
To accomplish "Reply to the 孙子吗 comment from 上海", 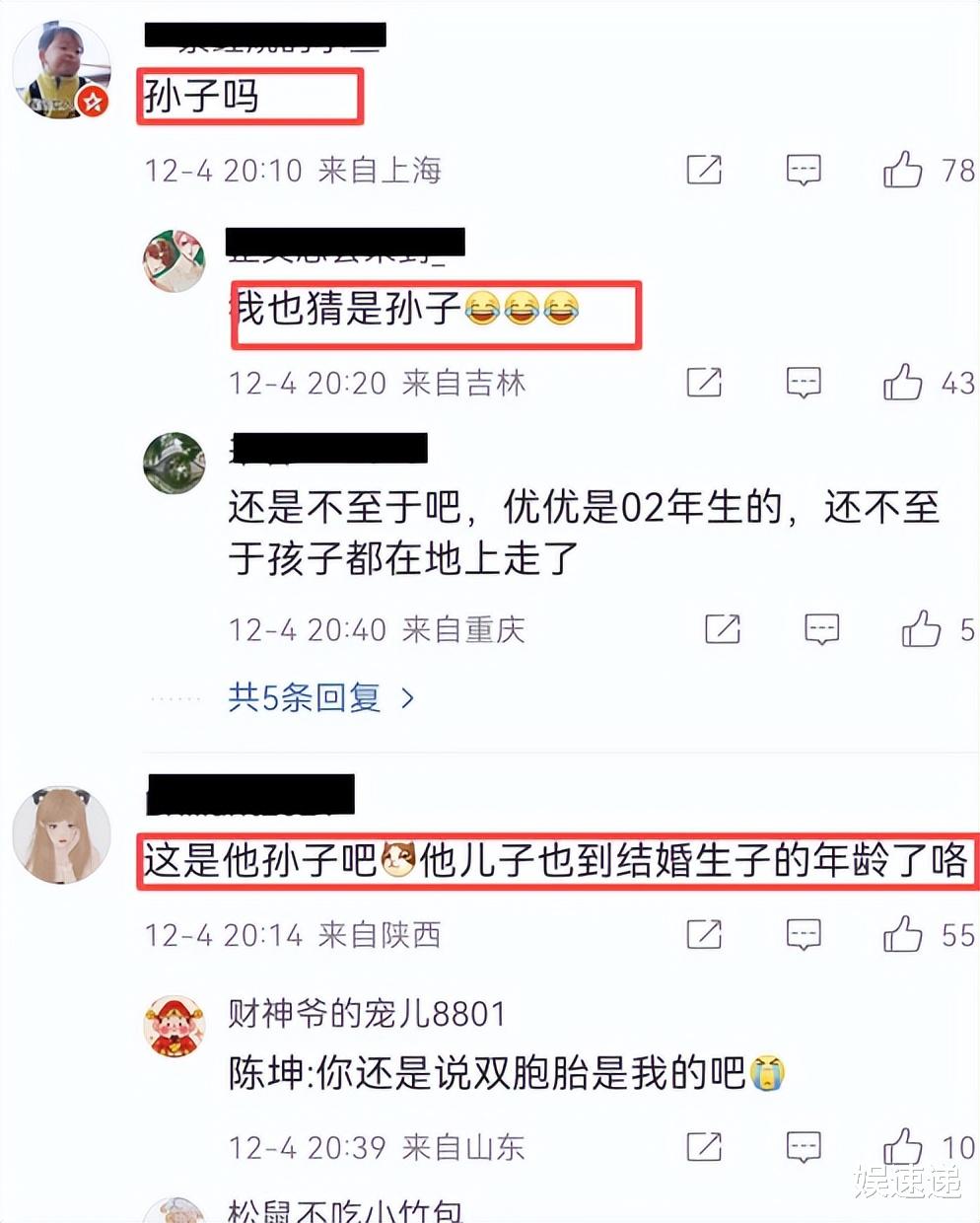I will pyautogui.click(x=804, y=170).
